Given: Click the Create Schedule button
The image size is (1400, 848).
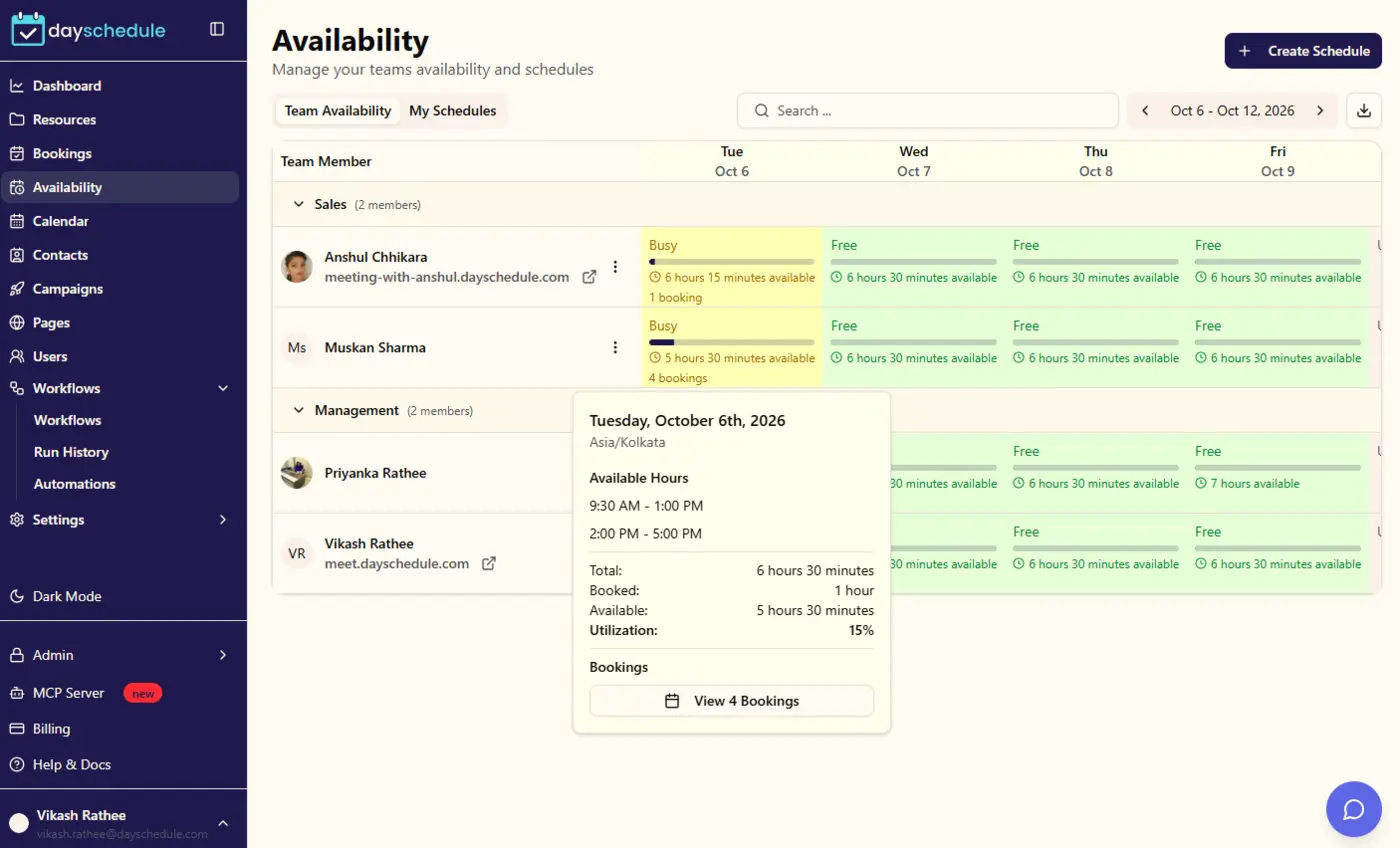Looking at the screenshot, I should pos(1303,51).
